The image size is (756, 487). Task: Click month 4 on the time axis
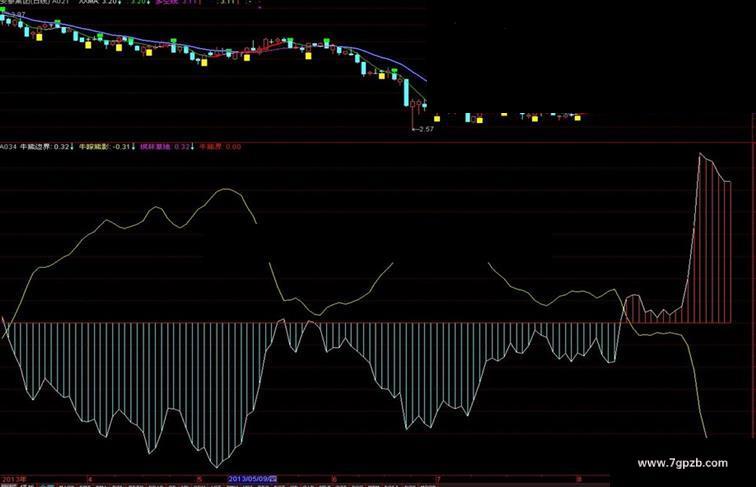pyautogui.click(x=90, y=479)
